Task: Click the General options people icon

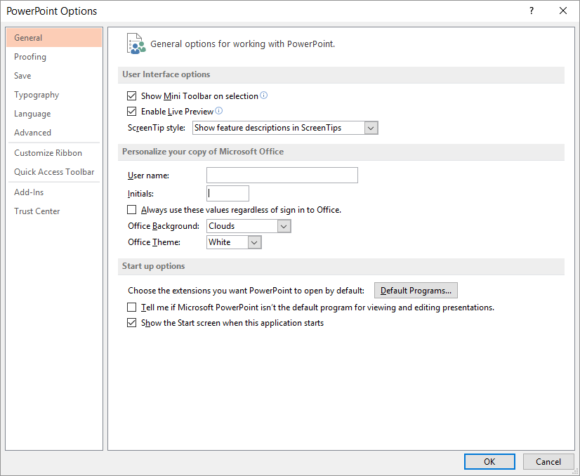Action: 136,44
